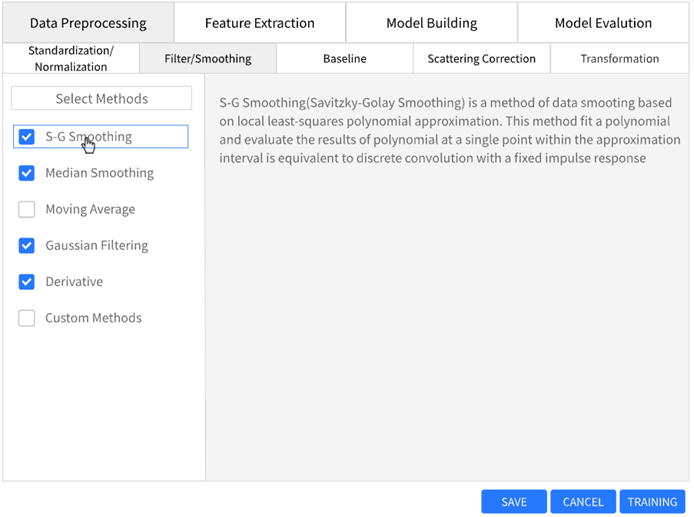The width and height of the screenshot is (694, 517).
Task: Go to the Model Building tab
Action: click(432, 23)
